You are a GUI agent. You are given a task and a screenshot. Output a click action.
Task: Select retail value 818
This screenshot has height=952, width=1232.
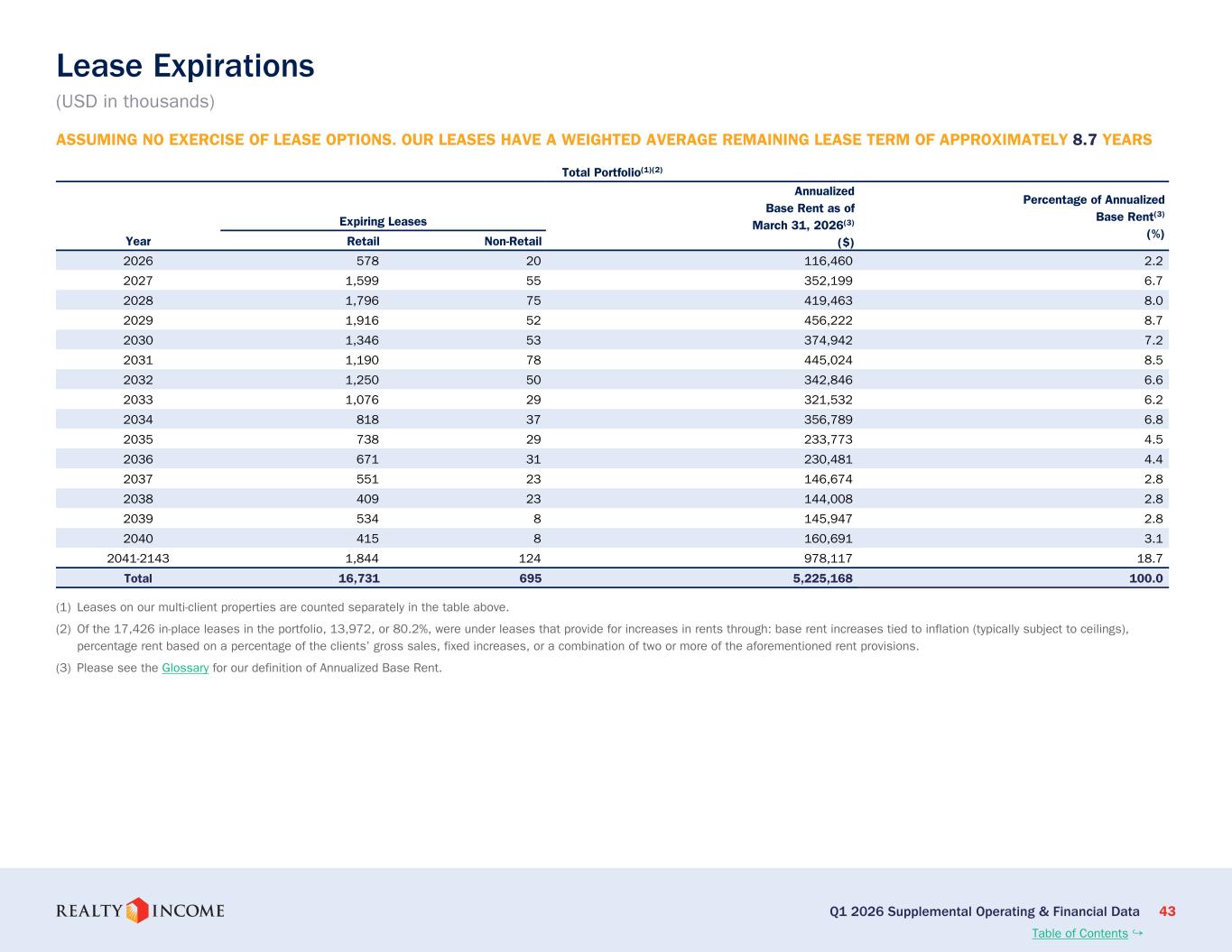click(x=367, y=420)
